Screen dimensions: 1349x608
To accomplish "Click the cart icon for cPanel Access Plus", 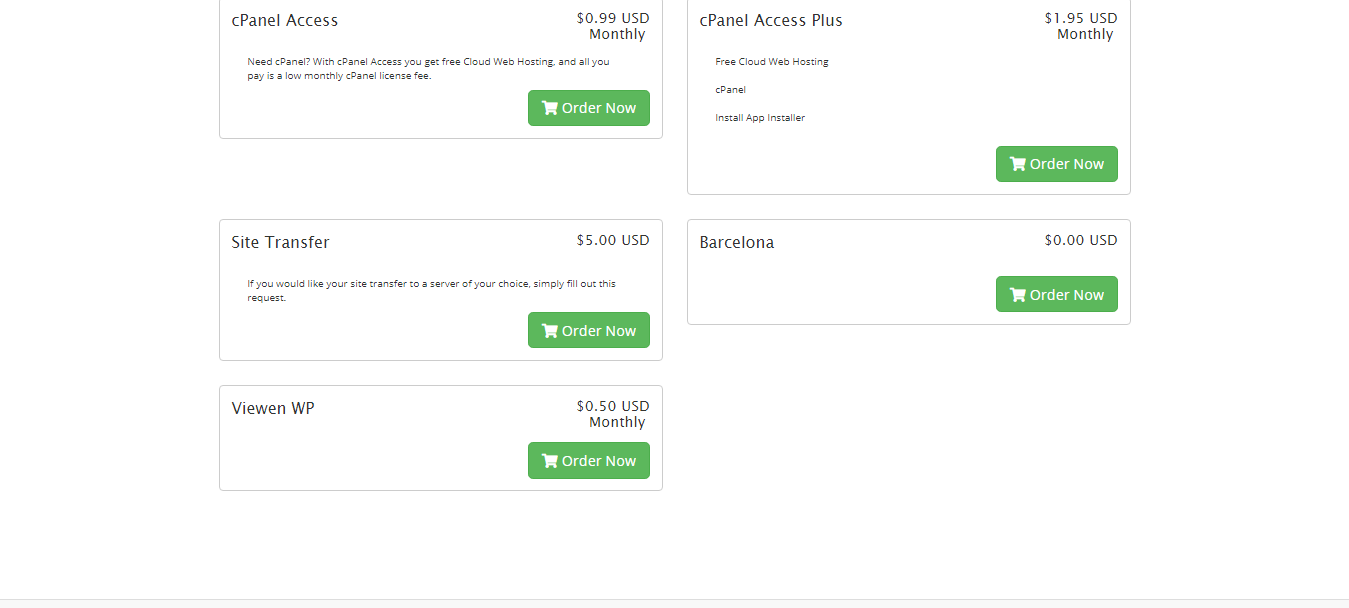I will (1018, 164).
